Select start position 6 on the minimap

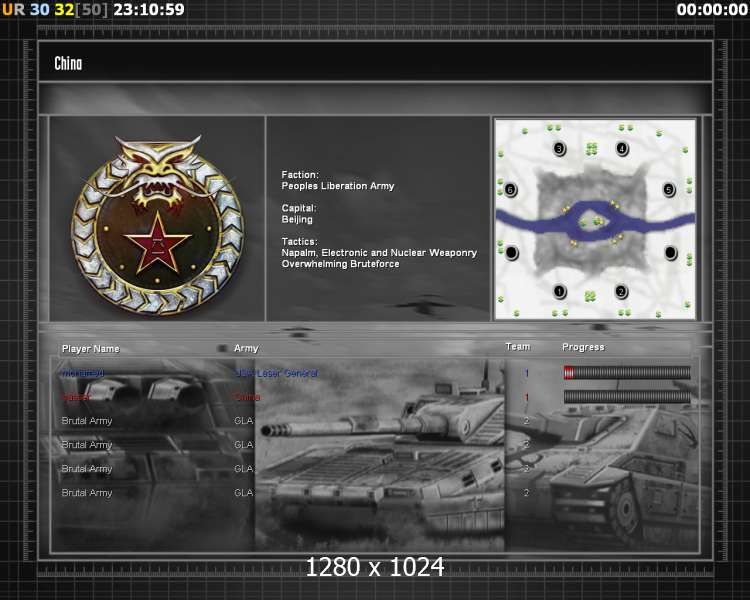click(510, 190)
